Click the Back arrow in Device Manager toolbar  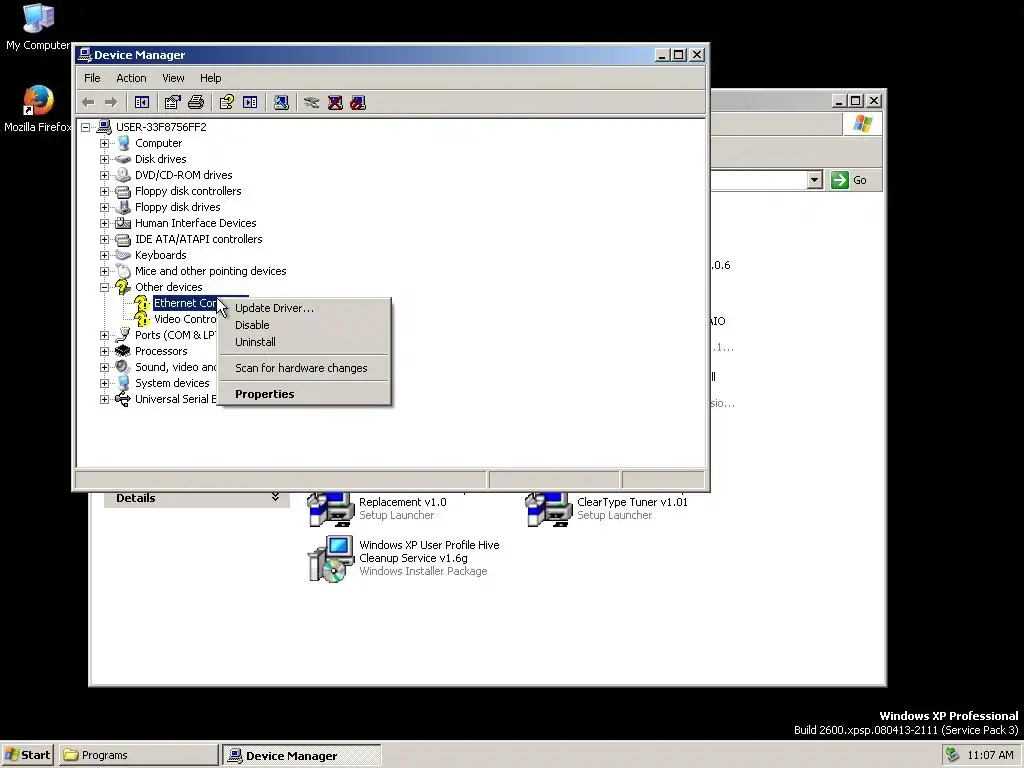[89, 103]
